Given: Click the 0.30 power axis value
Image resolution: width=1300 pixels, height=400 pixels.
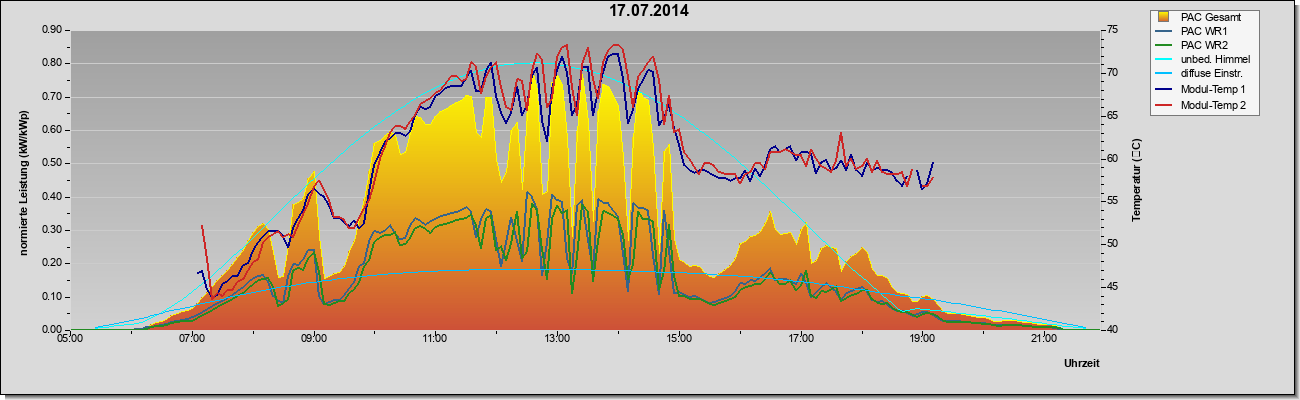Looking at the screenshot, I should tap(53, 230).
